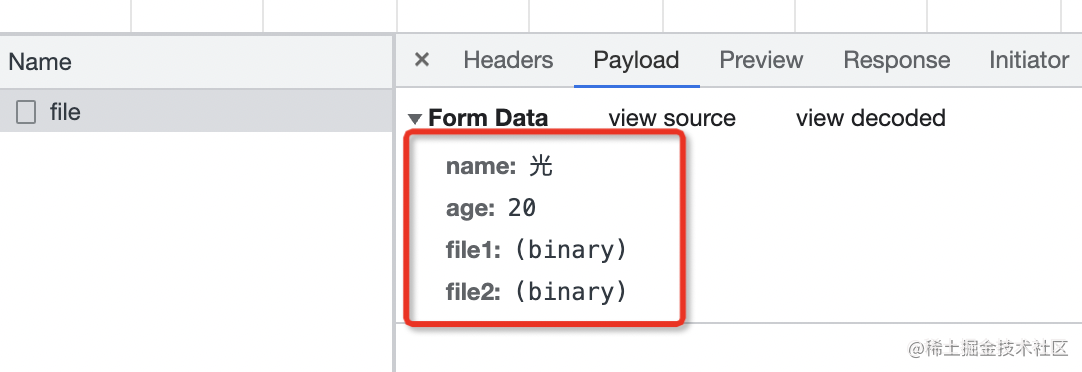Click the file2 key label
The height and width of the screenshot is (372, 1082).
click(x=473, y=292)
